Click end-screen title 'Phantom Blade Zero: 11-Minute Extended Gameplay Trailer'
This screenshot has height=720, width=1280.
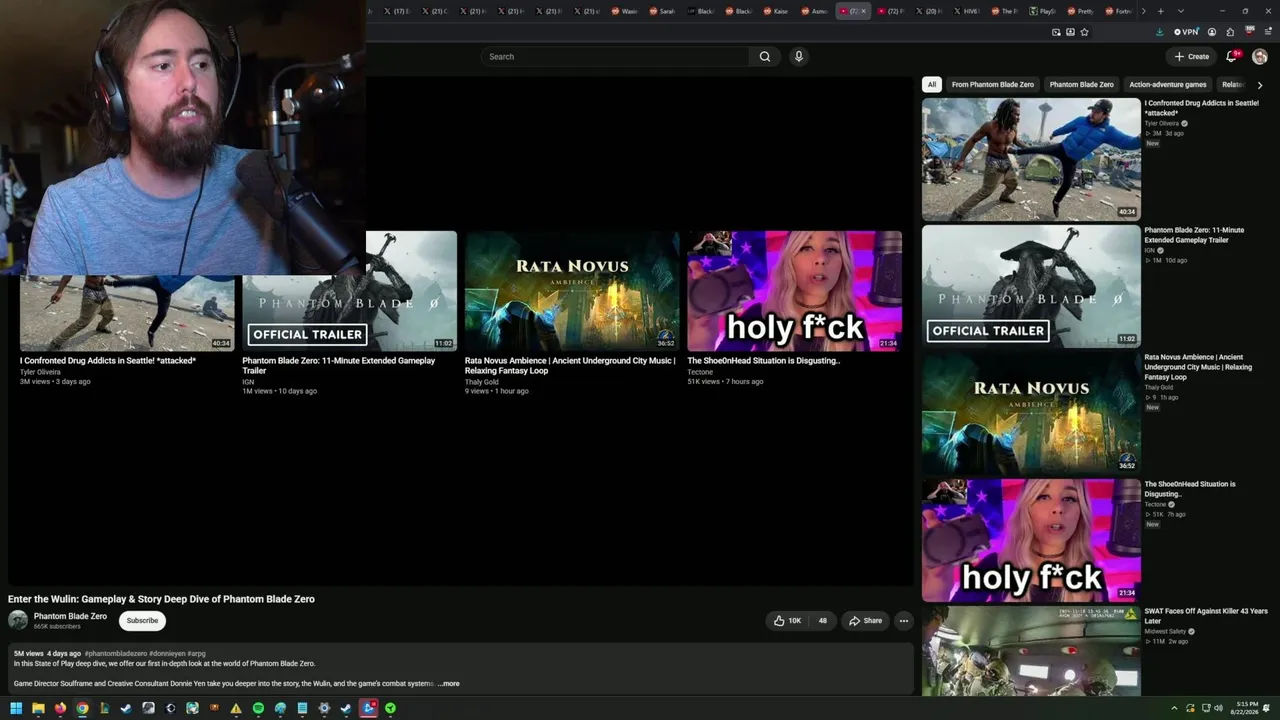click(339, 366)
